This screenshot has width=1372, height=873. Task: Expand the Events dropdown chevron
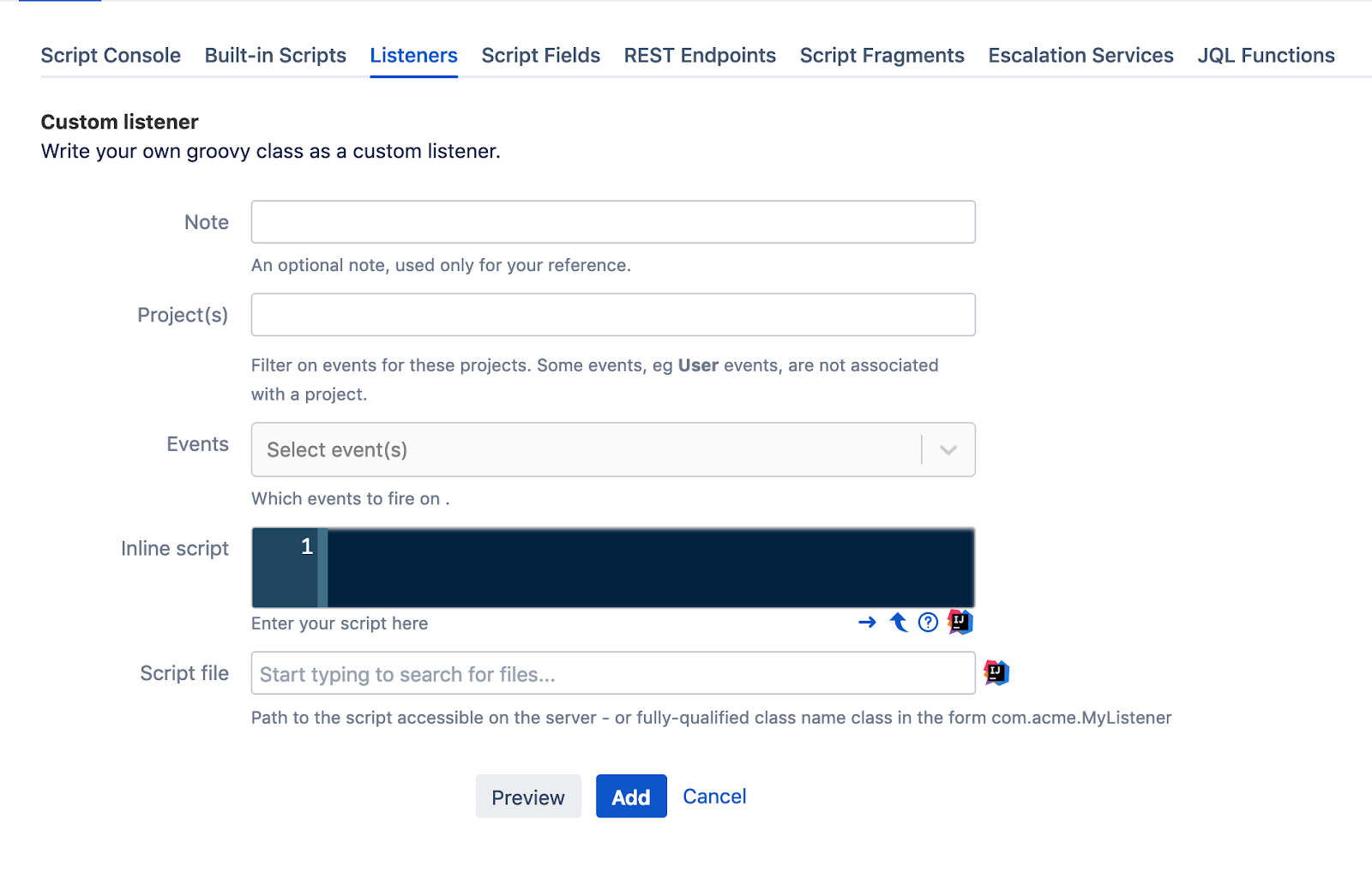948,449
